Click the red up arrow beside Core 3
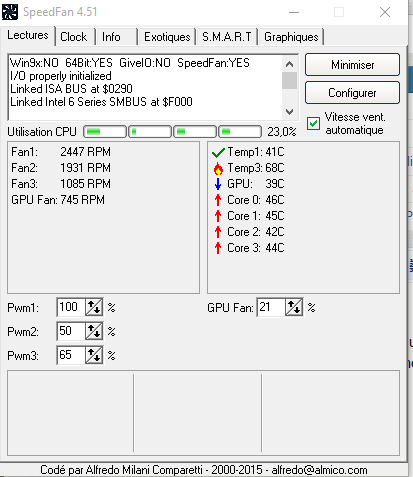The image size is (413, 477). (x=218, y=248)
